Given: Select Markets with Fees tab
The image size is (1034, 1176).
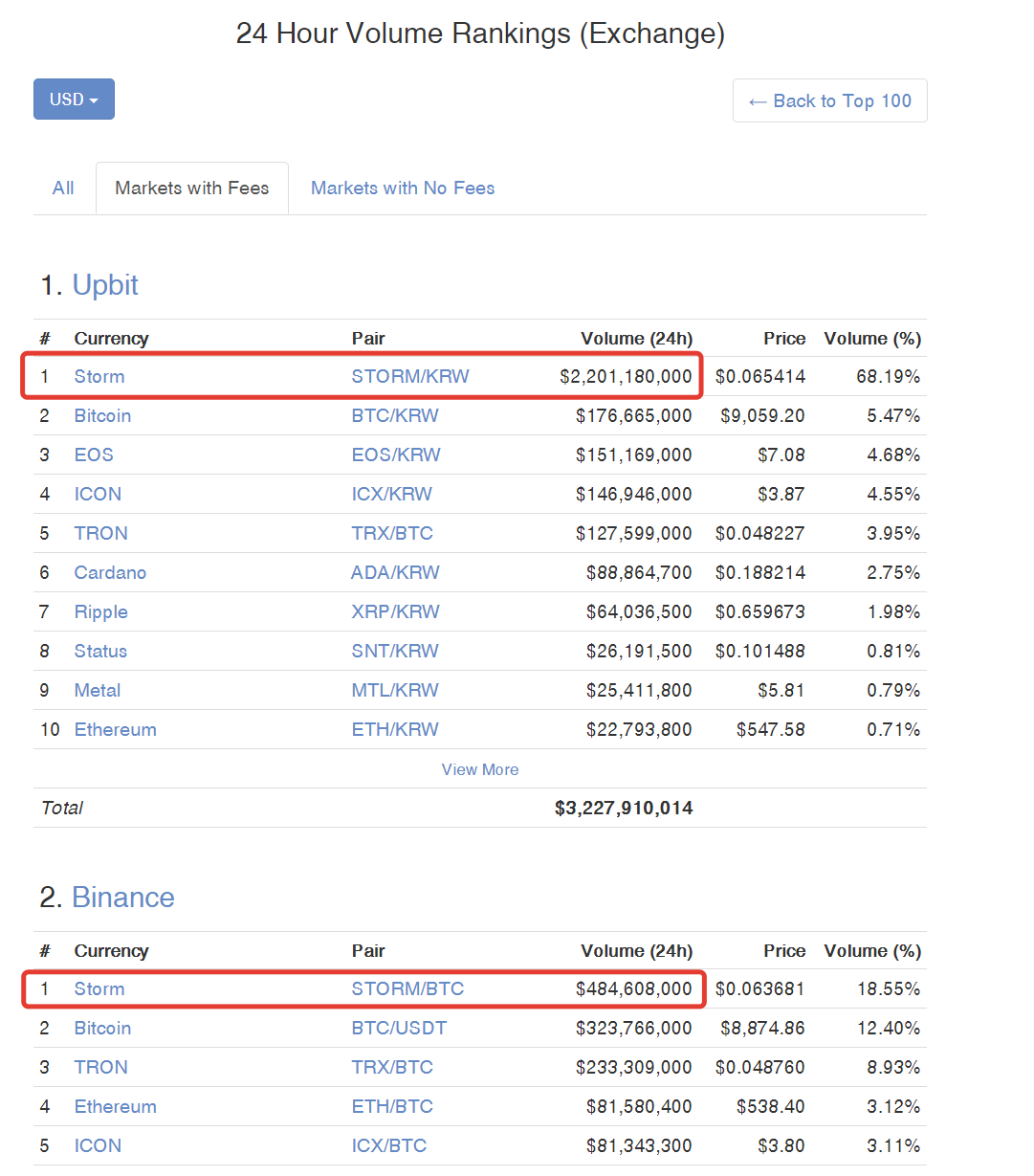Looking at the screenshot, I should point(192,189).
